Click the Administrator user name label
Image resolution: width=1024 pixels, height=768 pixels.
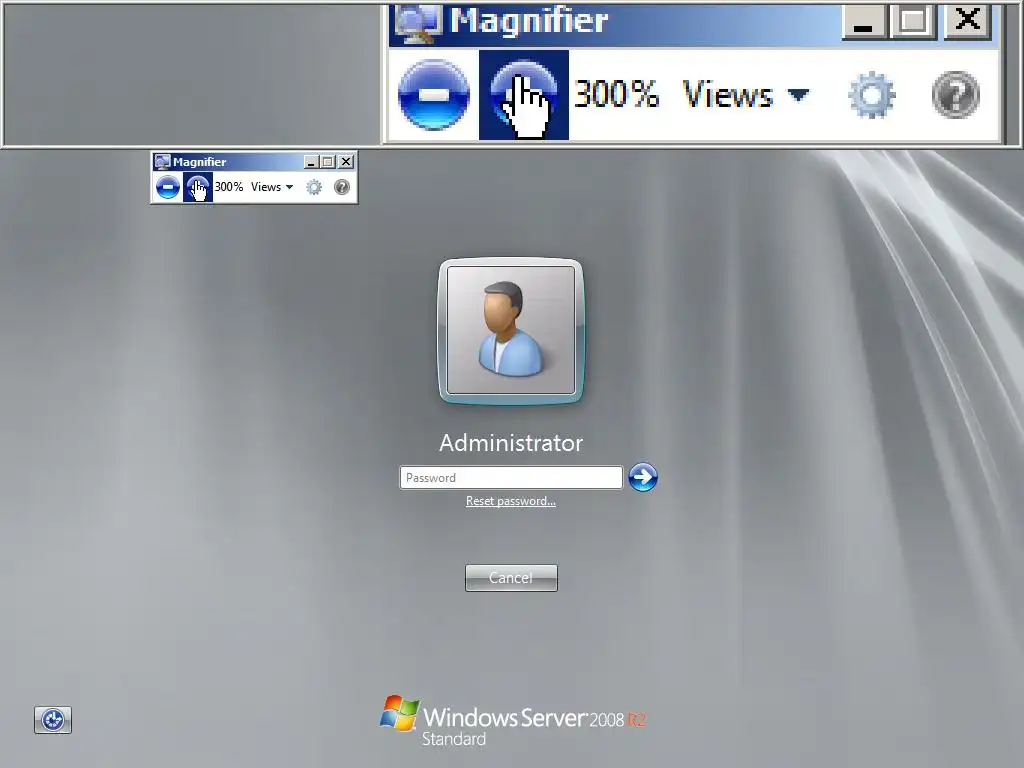pos(511,443)
